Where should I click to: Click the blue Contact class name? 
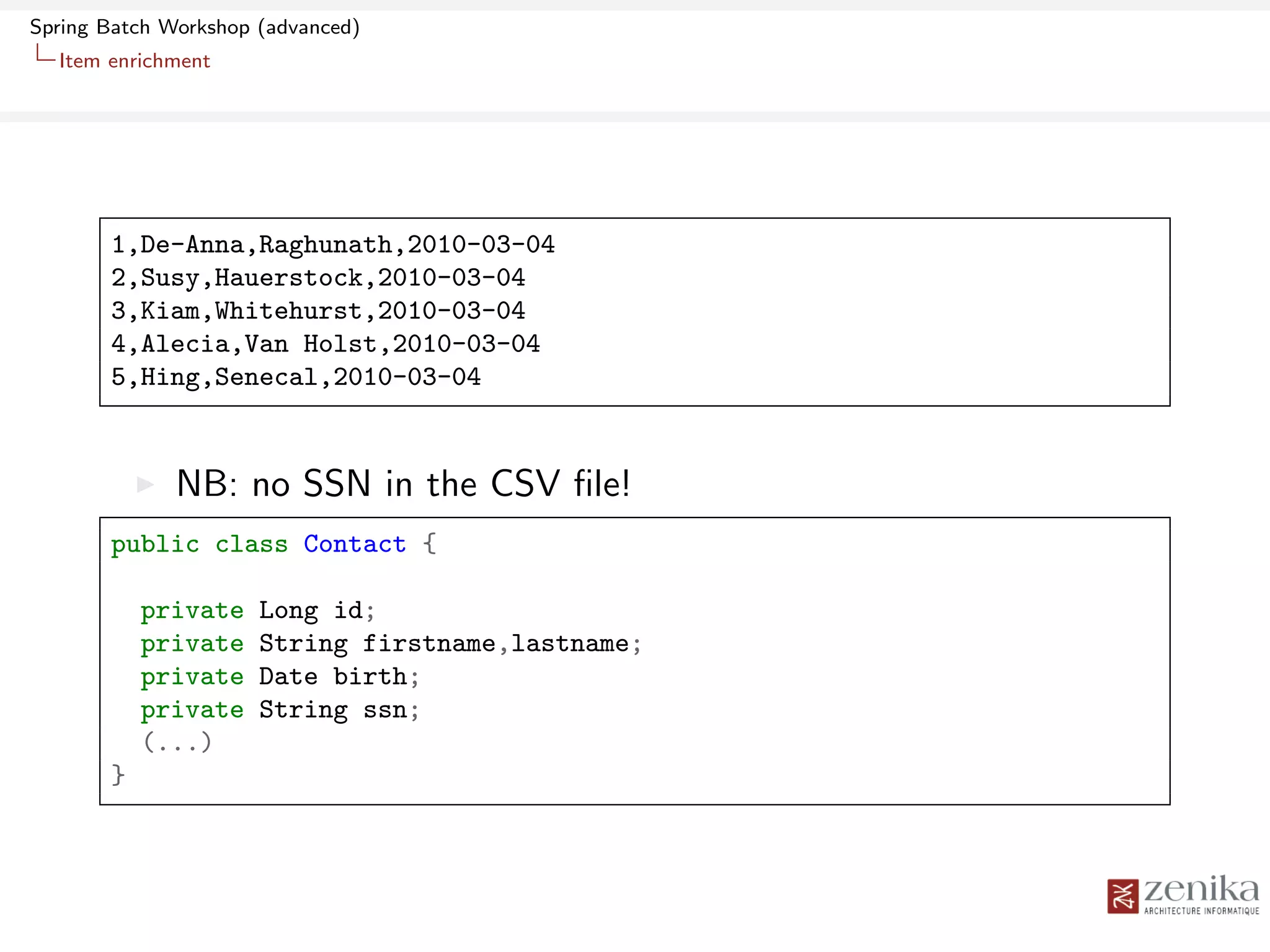355,544
